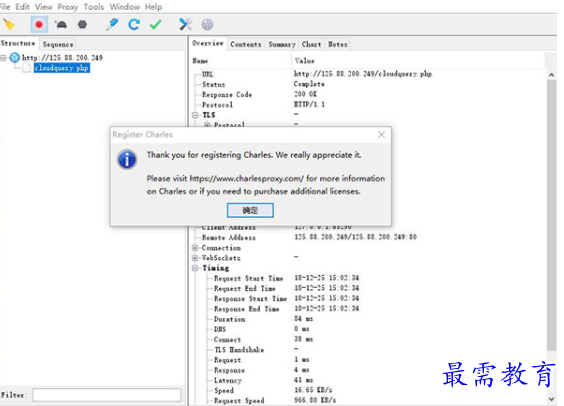Clear the session with the broom icon
The width and height of the screenshot is (564, 406).
[x=9, y=24]
